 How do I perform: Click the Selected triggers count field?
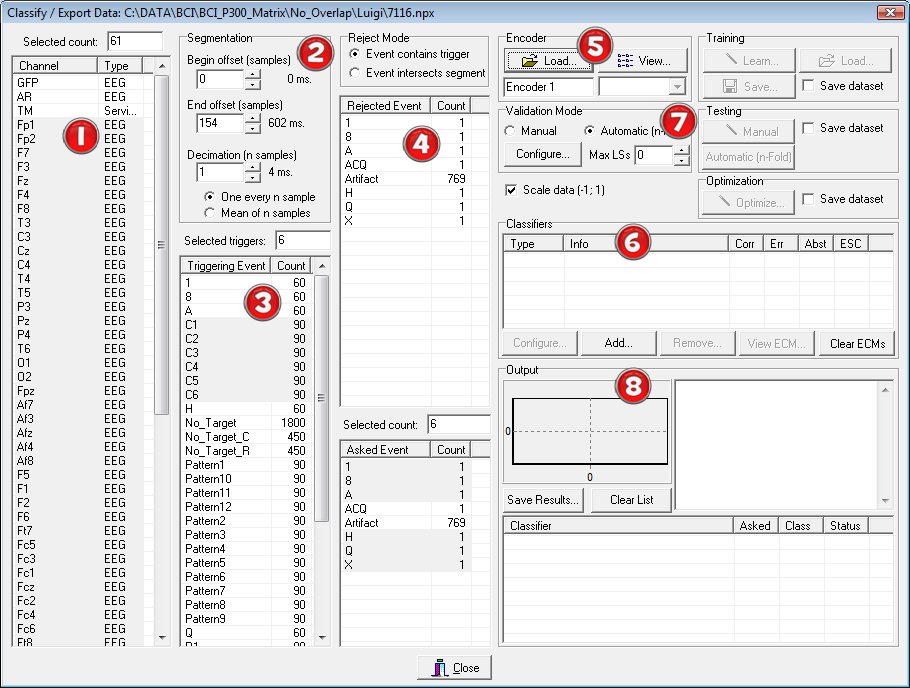click(303, 240)
